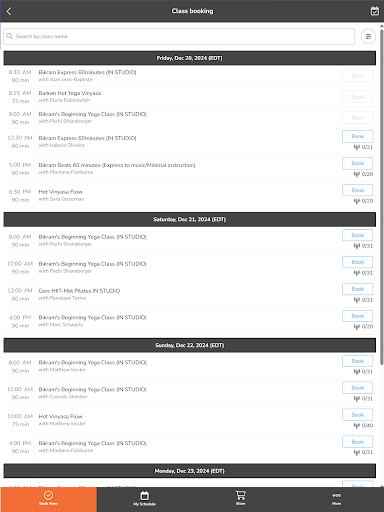Book the Saturday 8:00 AM Beginning Yoga class
The width and height of the screenshot is (384, 512).
coord(357,235)
